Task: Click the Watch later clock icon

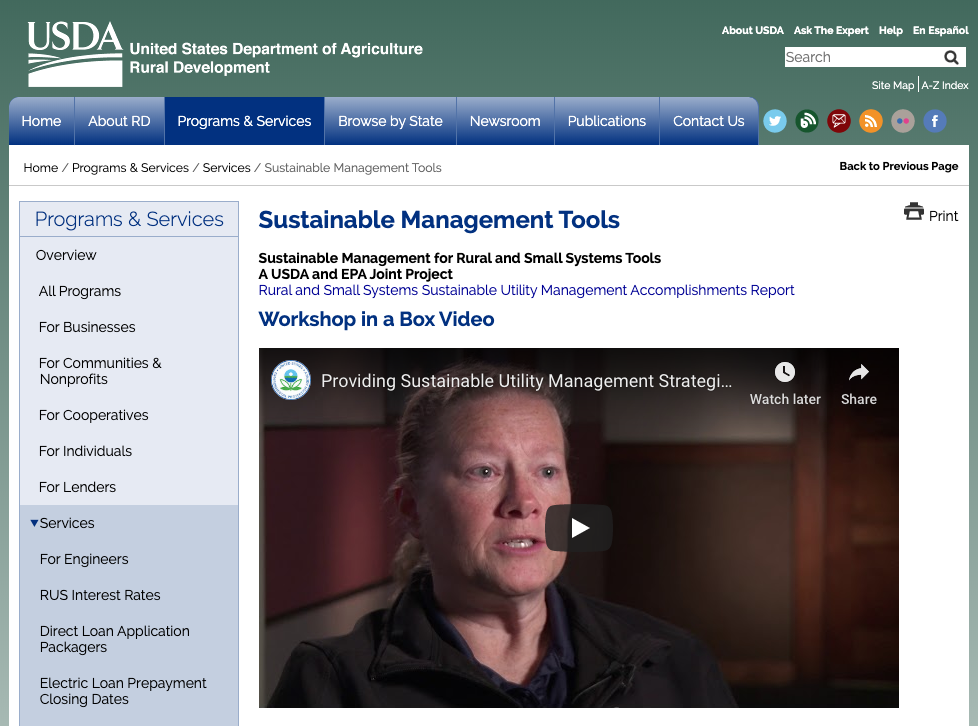Action: tap(785, 372)
